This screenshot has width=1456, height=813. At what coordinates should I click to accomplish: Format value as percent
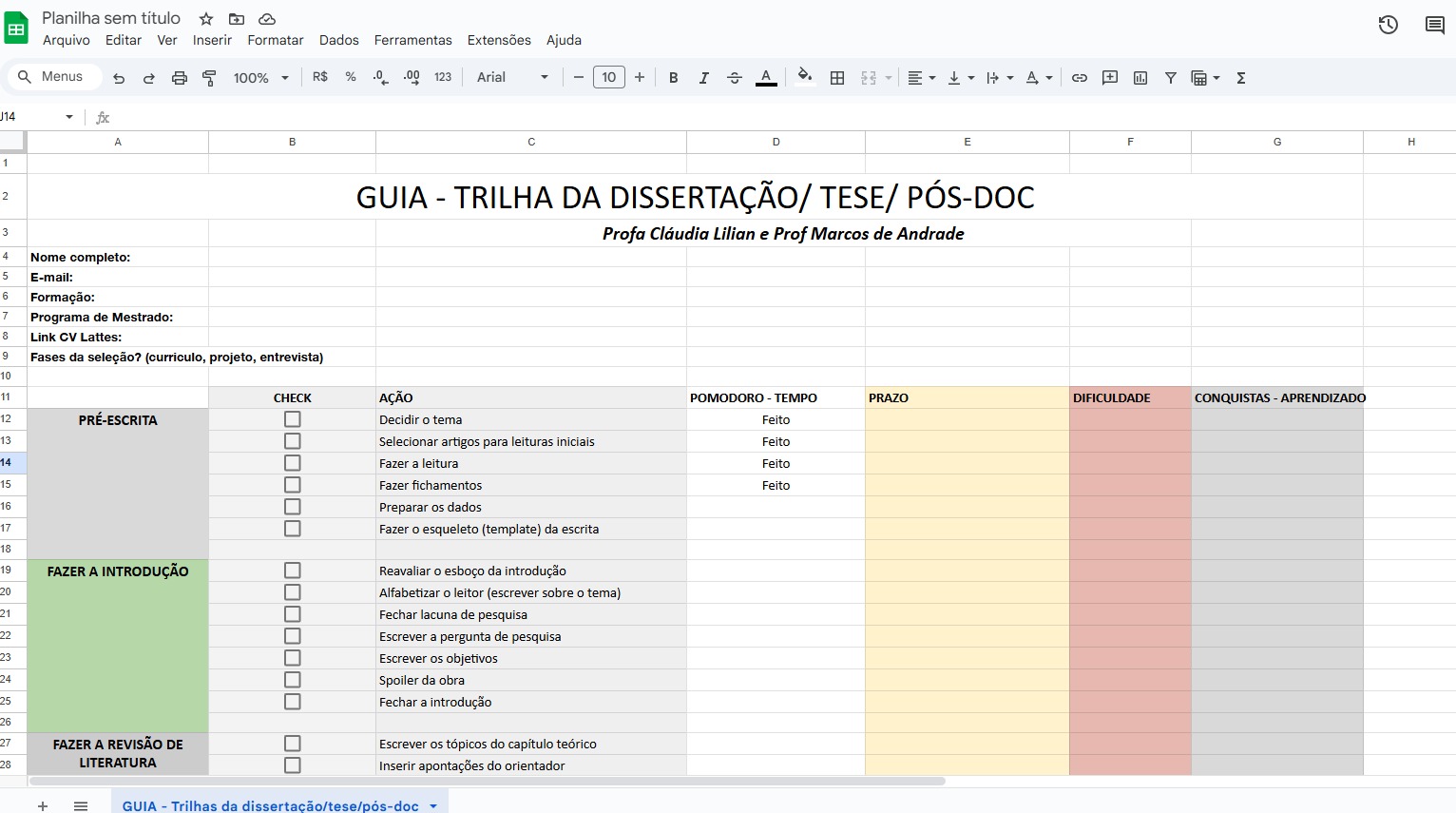point(350,77)
